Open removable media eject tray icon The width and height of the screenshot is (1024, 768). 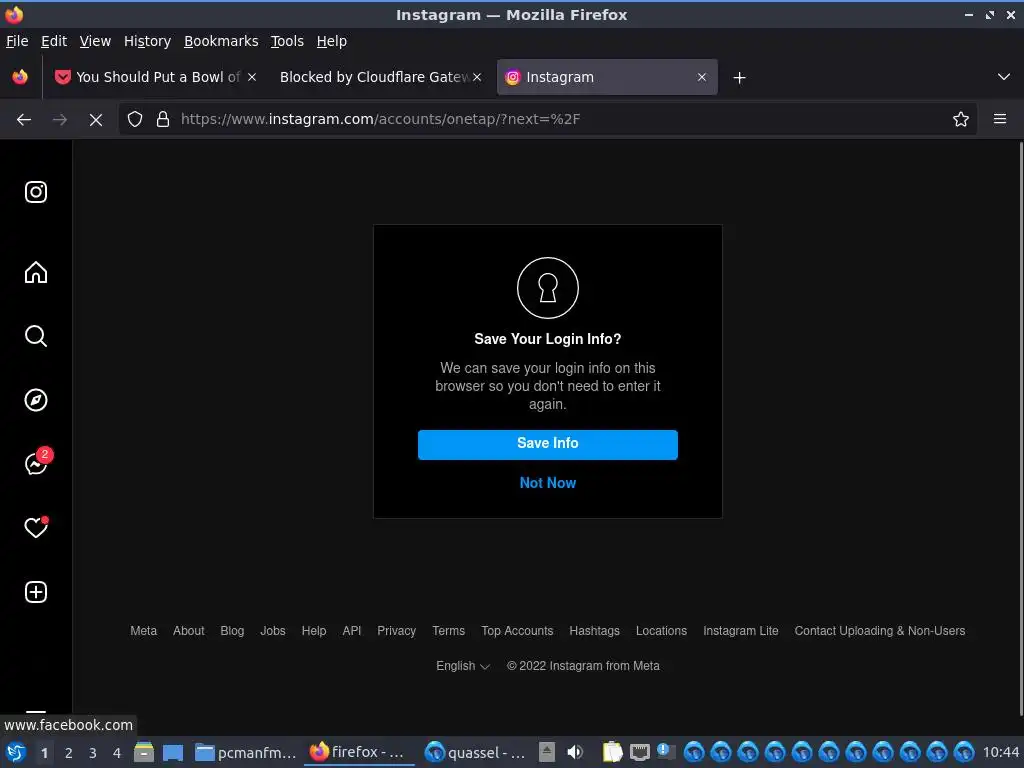point(547,752)
